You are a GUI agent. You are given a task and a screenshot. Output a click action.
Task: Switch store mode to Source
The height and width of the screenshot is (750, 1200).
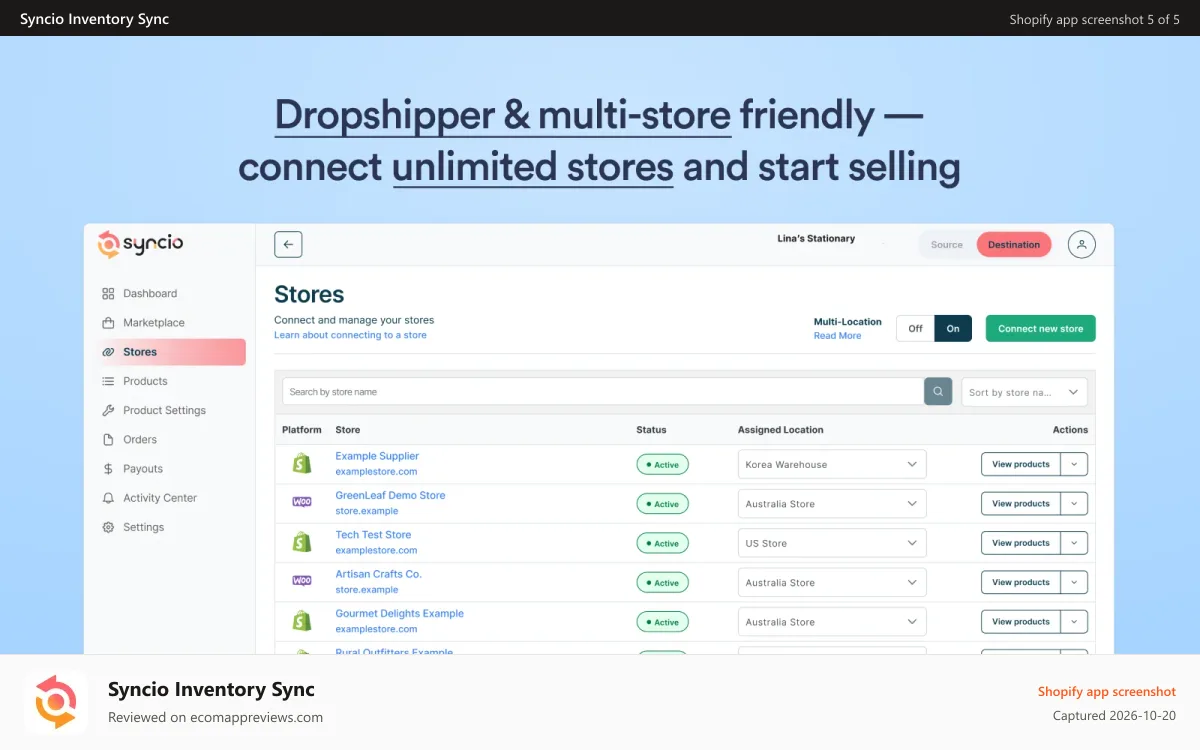click(x=947, y=245)
